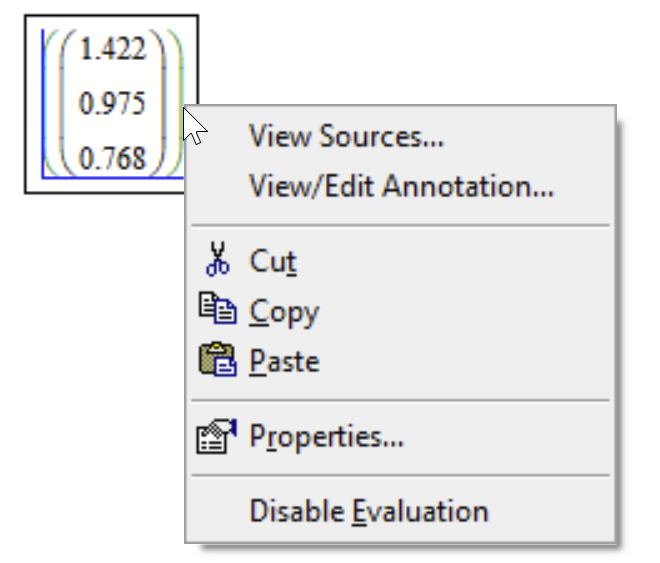Click the scissors Cut icon
Image resolution: width=660 pixels, height=563 pixels.
[x=215, y=261]
